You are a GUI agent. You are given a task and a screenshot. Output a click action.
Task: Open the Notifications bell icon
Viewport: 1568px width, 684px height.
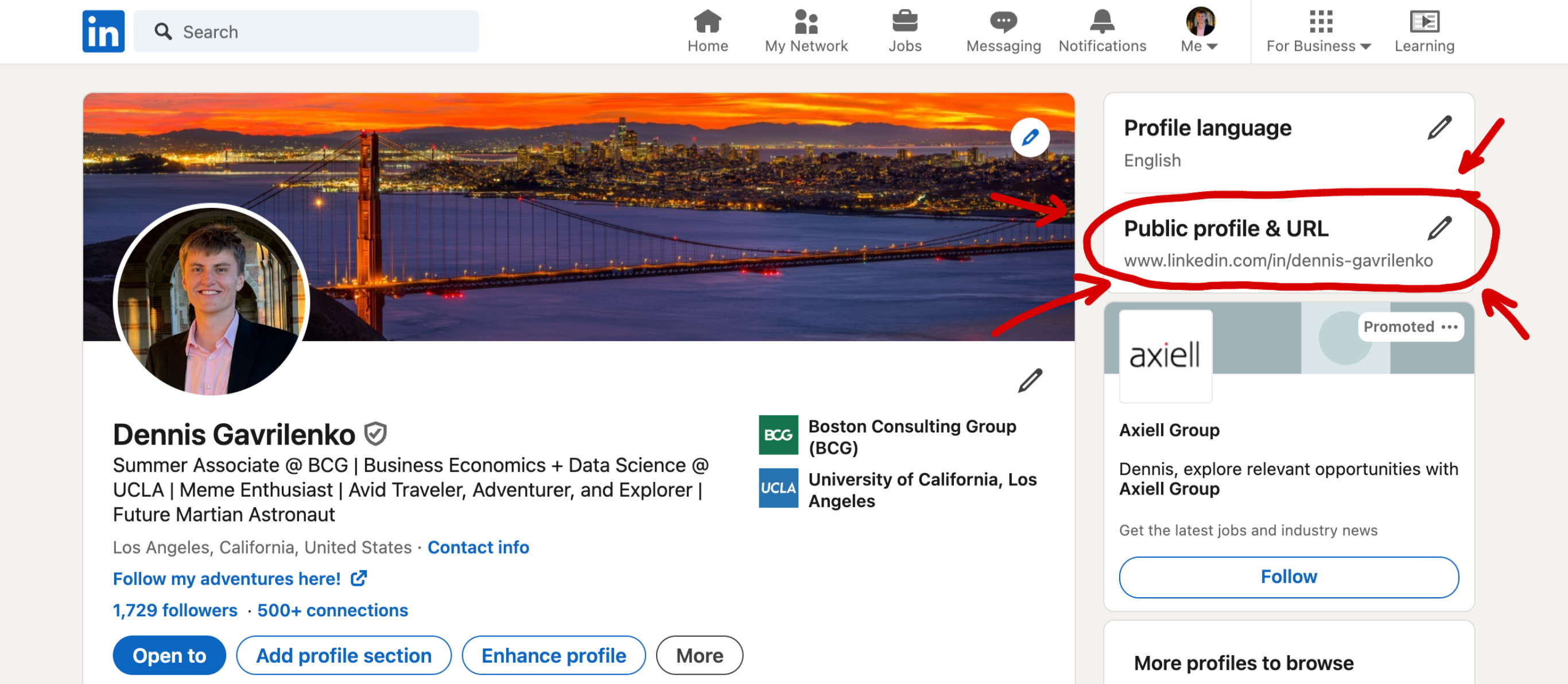1102,22
